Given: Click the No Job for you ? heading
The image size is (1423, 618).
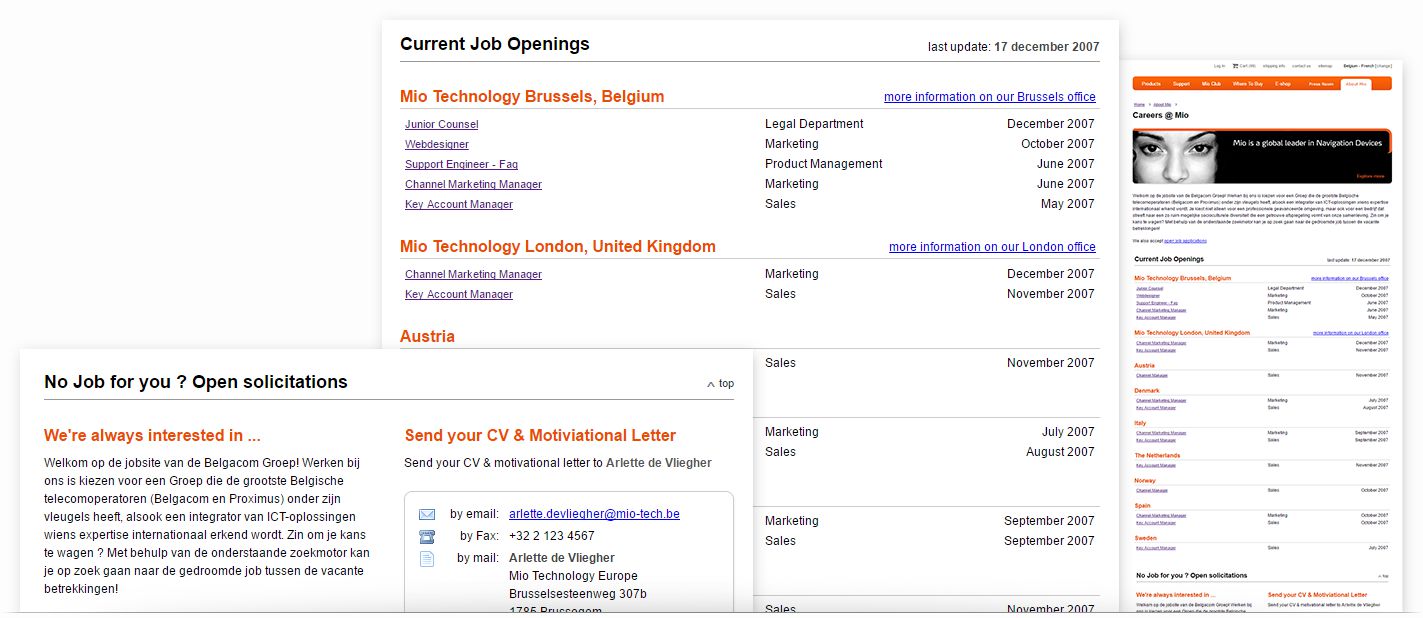Looking at the screenshot, I should click(196, 382).
